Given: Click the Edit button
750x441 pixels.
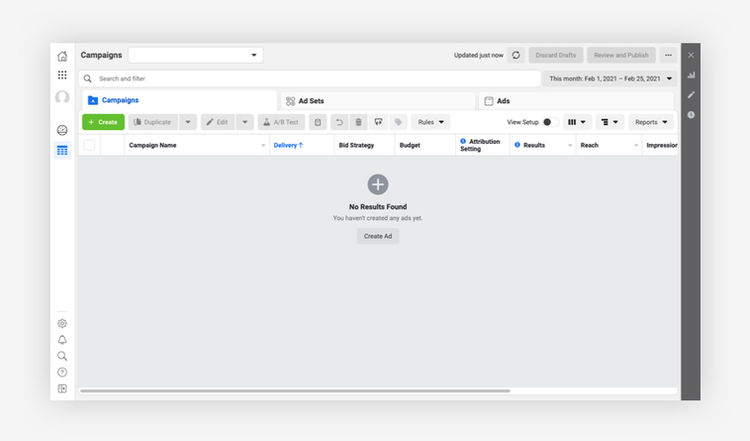Looking at the screenshot, I should click(x=218, y=122).
